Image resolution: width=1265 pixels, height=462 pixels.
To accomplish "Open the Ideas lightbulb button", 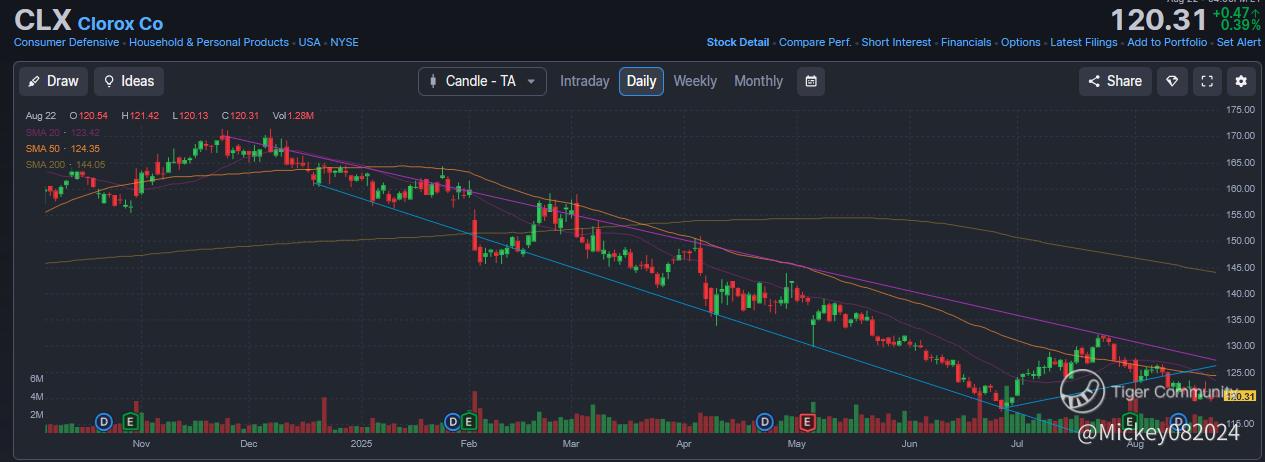I will click(x=129, y=81).
